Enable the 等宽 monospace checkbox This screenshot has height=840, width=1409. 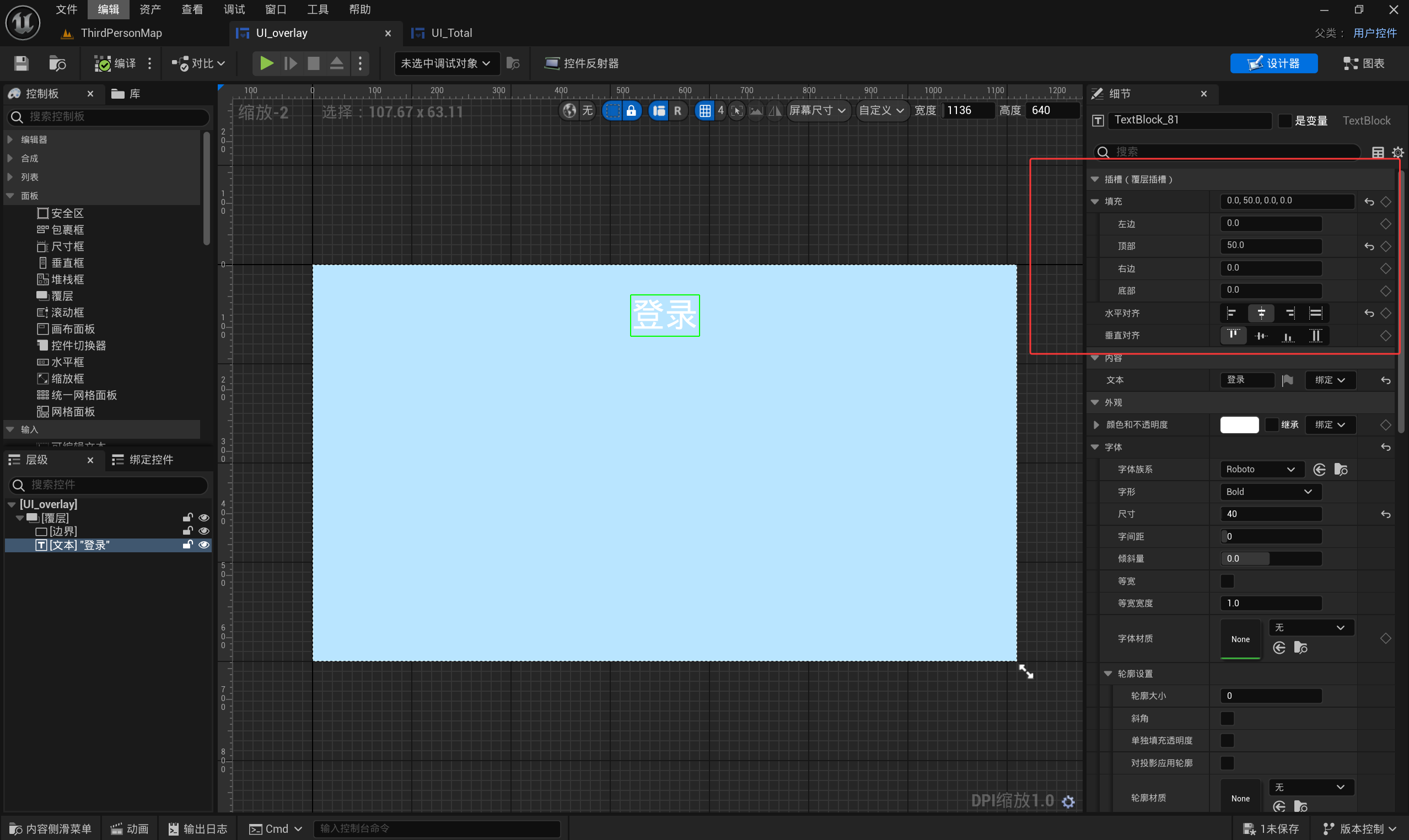click(x=1227, y=581)
